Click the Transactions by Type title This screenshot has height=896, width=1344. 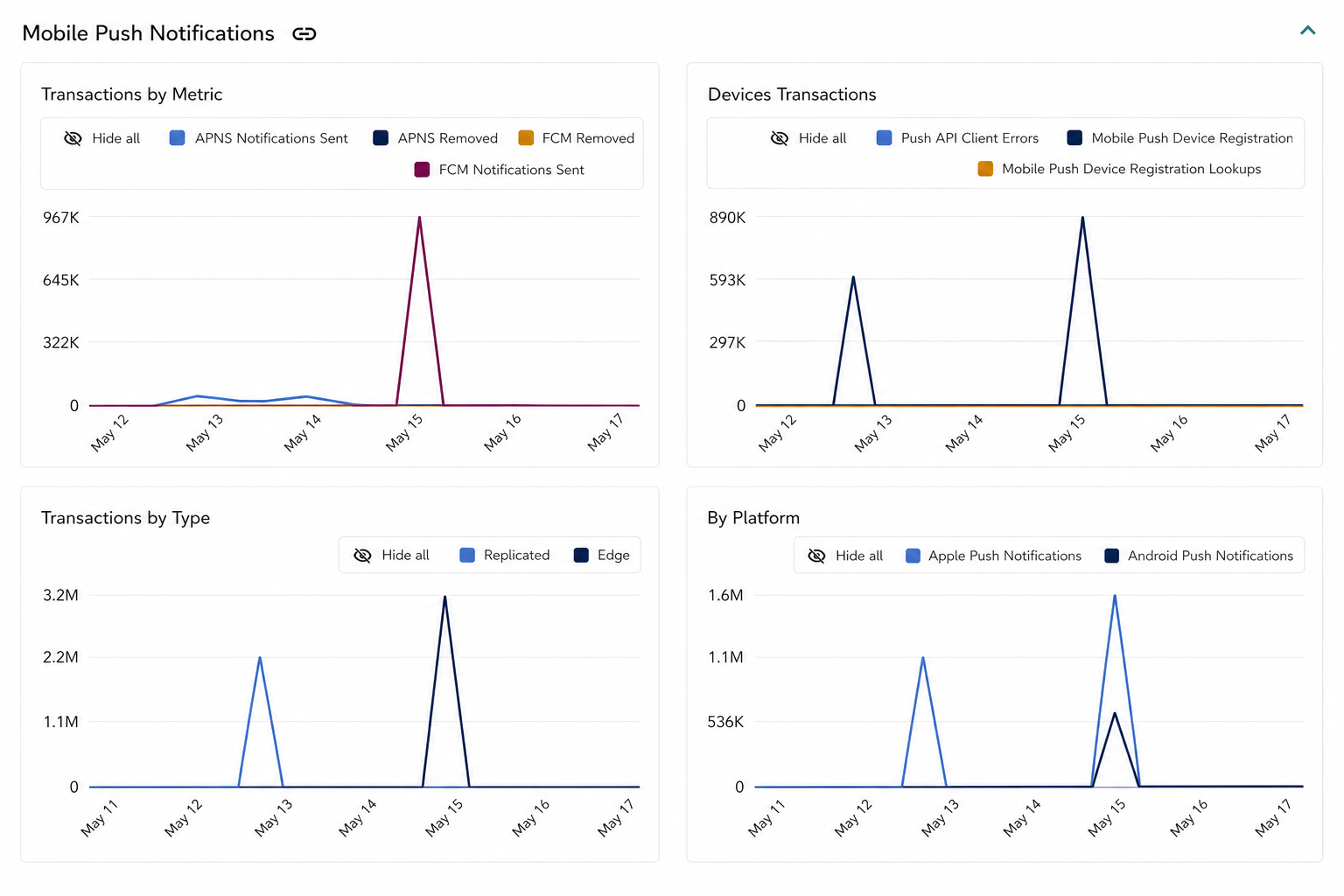coord(125,518)
